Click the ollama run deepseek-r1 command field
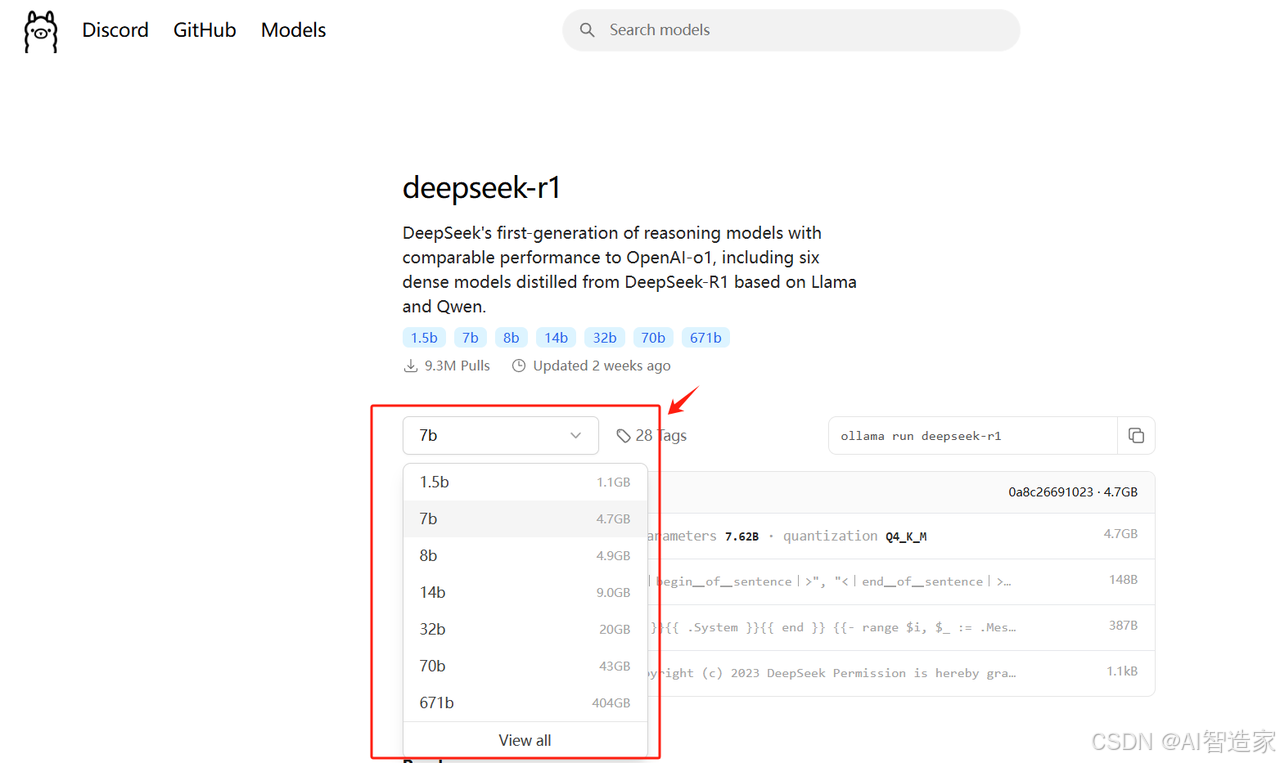Screen dimensions: 1280x763 [973, 436]
